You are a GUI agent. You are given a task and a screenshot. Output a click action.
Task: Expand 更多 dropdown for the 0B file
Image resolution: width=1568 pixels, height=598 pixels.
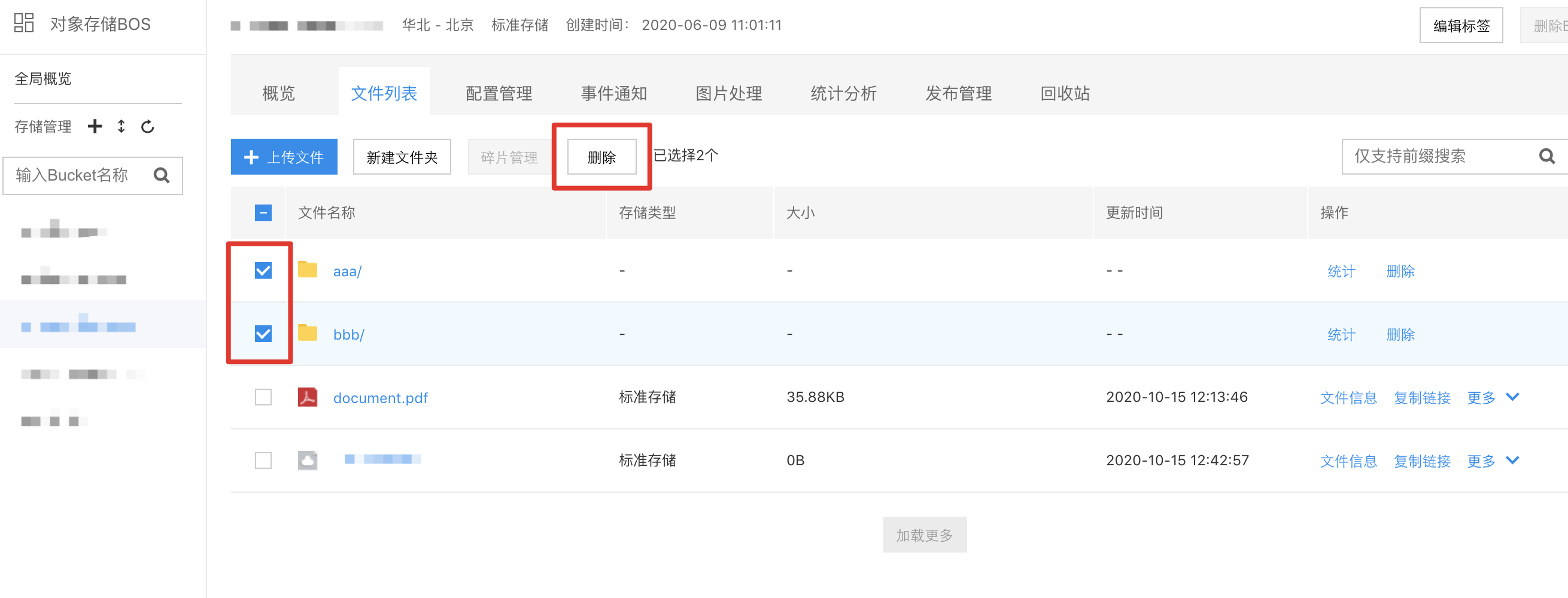pyautogui.click(x=1493, y=460)
